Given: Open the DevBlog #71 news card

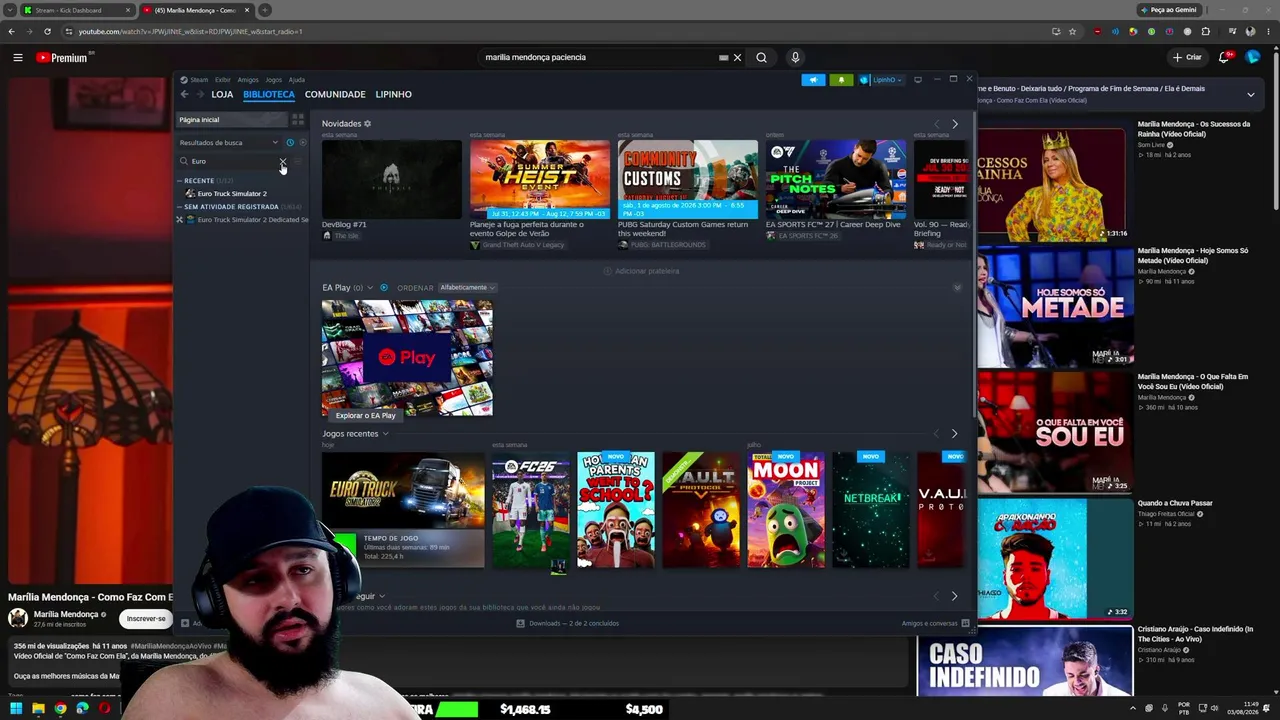Looking at the screenshot, I should pos(392,180).
